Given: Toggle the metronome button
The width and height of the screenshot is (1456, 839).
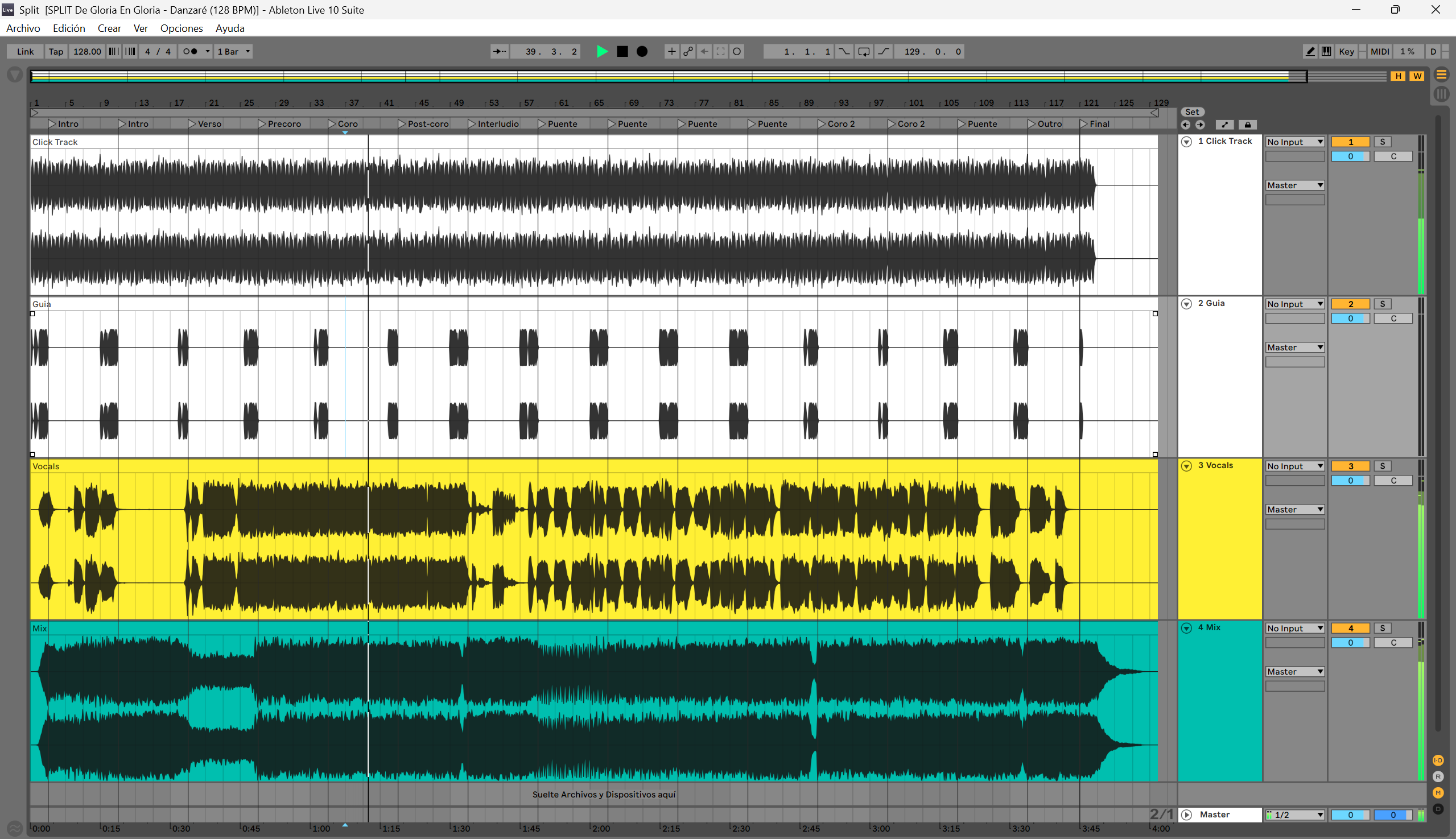Looking at the screenshot, I should pos(189,51).
